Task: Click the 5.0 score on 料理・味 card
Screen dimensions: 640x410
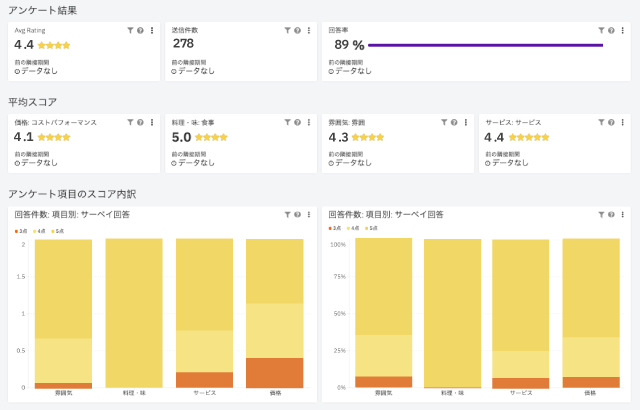Action: 181,137
